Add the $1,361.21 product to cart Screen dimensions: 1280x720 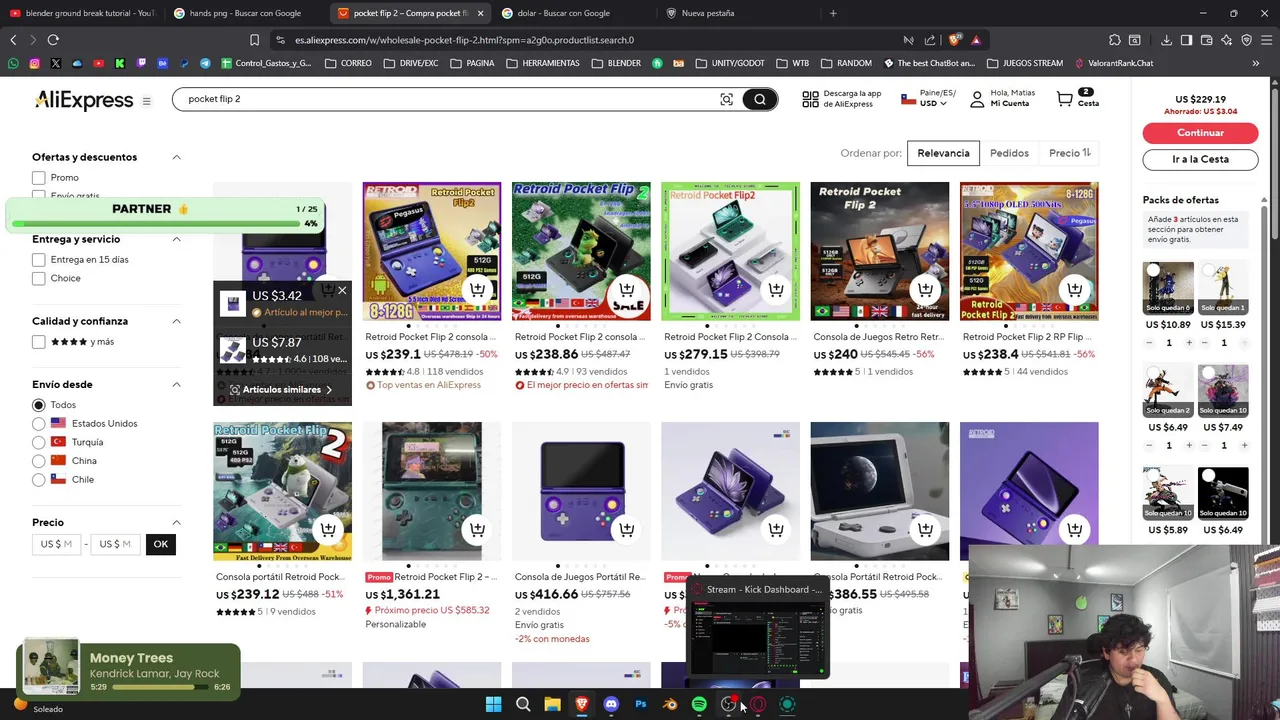[x=477, y=529]
